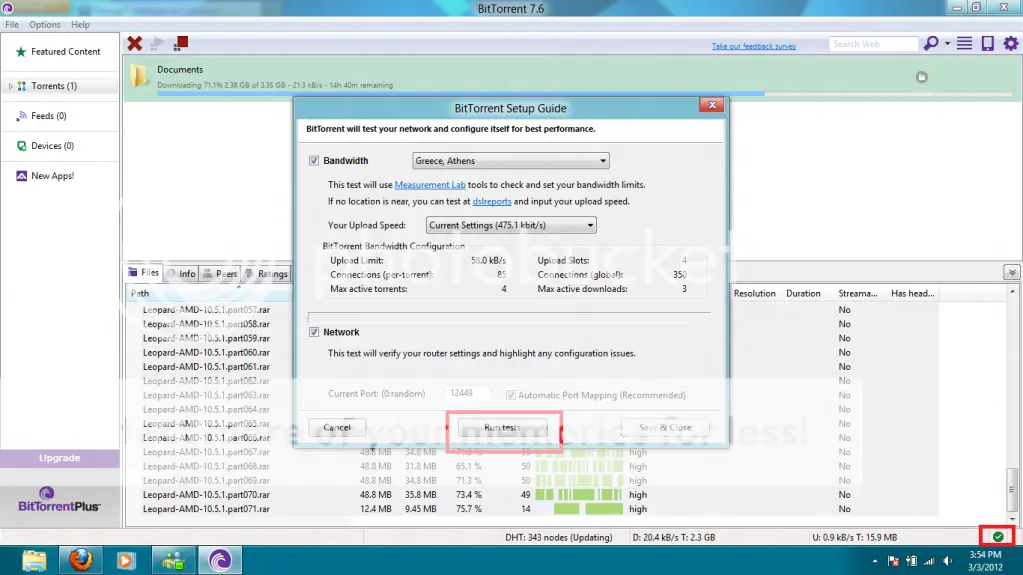Select Leopard-AMD-10.5.1.part057.rar row

pos(206,310)
